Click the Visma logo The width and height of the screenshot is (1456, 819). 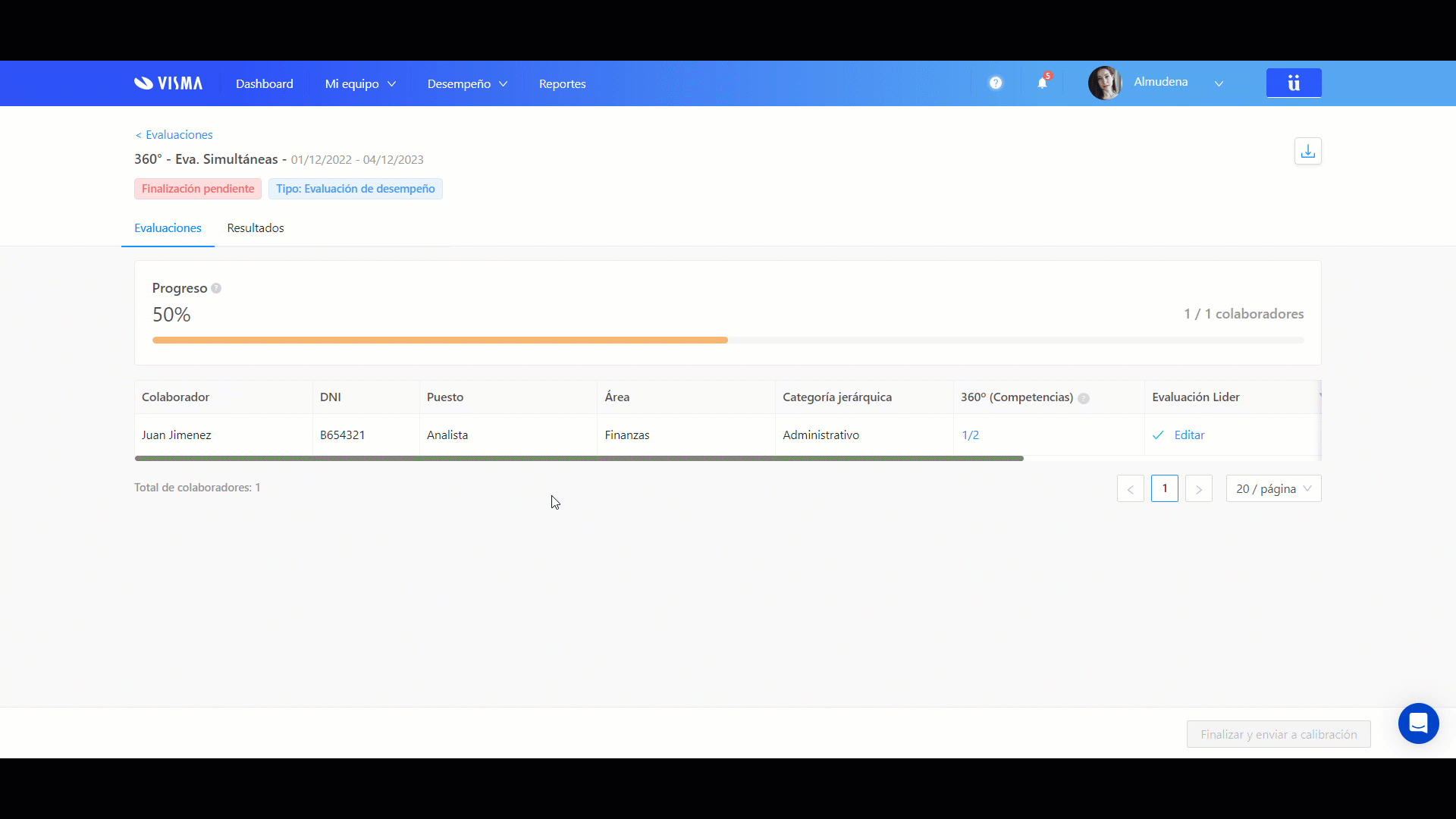[x=168, y=83]
